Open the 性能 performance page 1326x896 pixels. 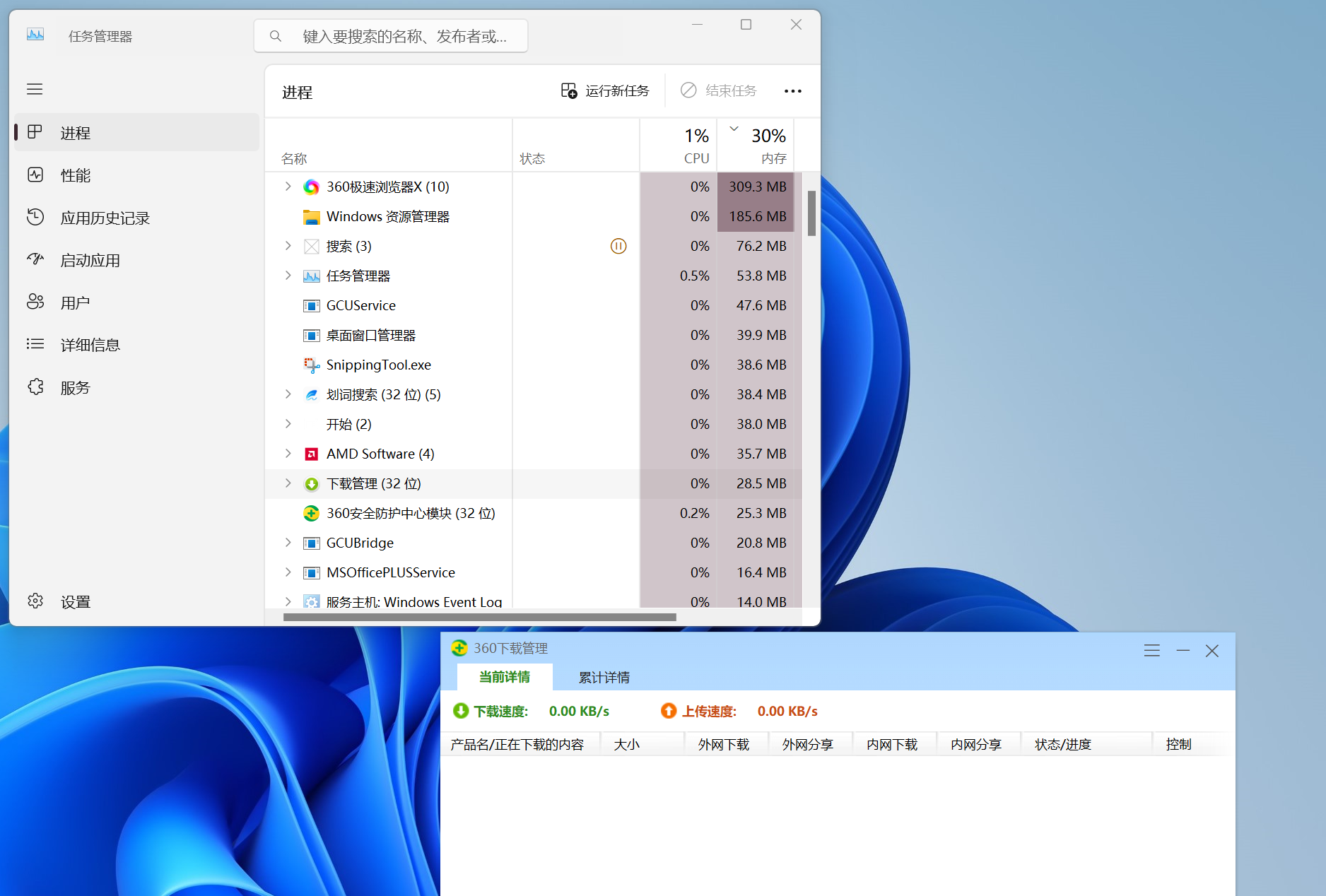(x=75, y=175)
